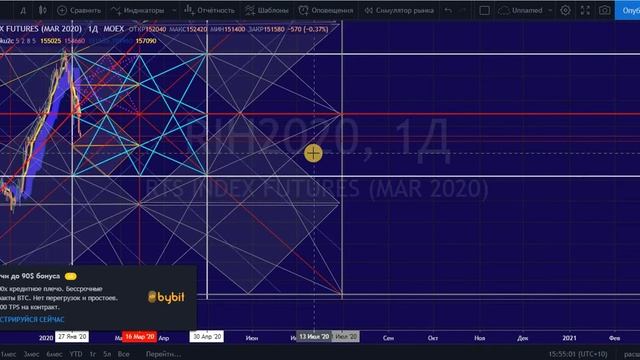Click the МИН 151400 low price value
This screenshot has width=640, height=360.
227,29
